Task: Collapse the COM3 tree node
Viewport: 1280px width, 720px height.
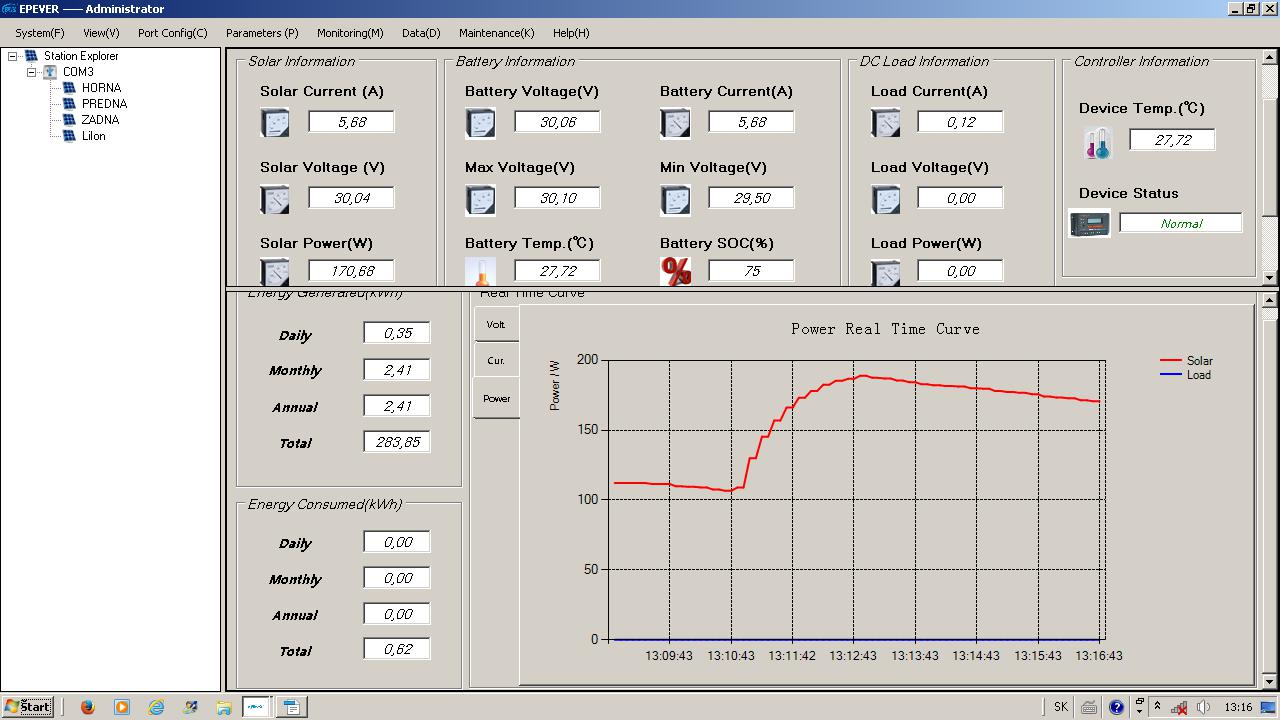Action: pyautogui.click(x=32, y=73)
